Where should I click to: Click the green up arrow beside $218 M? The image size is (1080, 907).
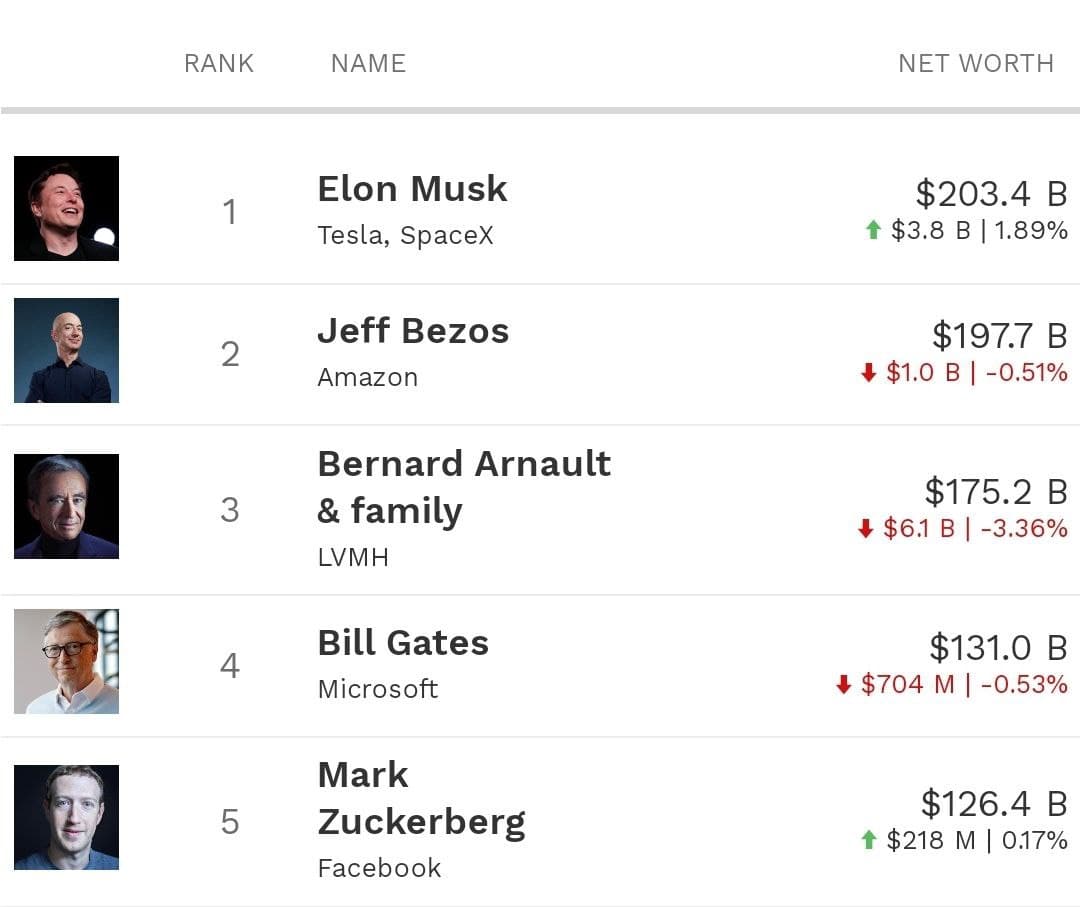click(x=869, y=841)
